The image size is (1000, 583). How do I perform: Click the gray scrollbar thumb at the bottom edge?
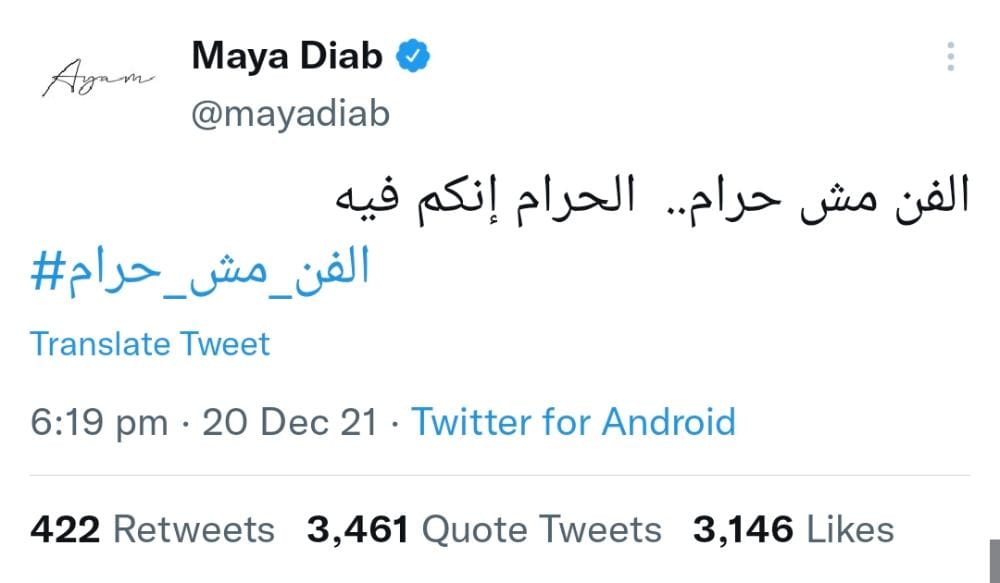(x=994, y=561)
